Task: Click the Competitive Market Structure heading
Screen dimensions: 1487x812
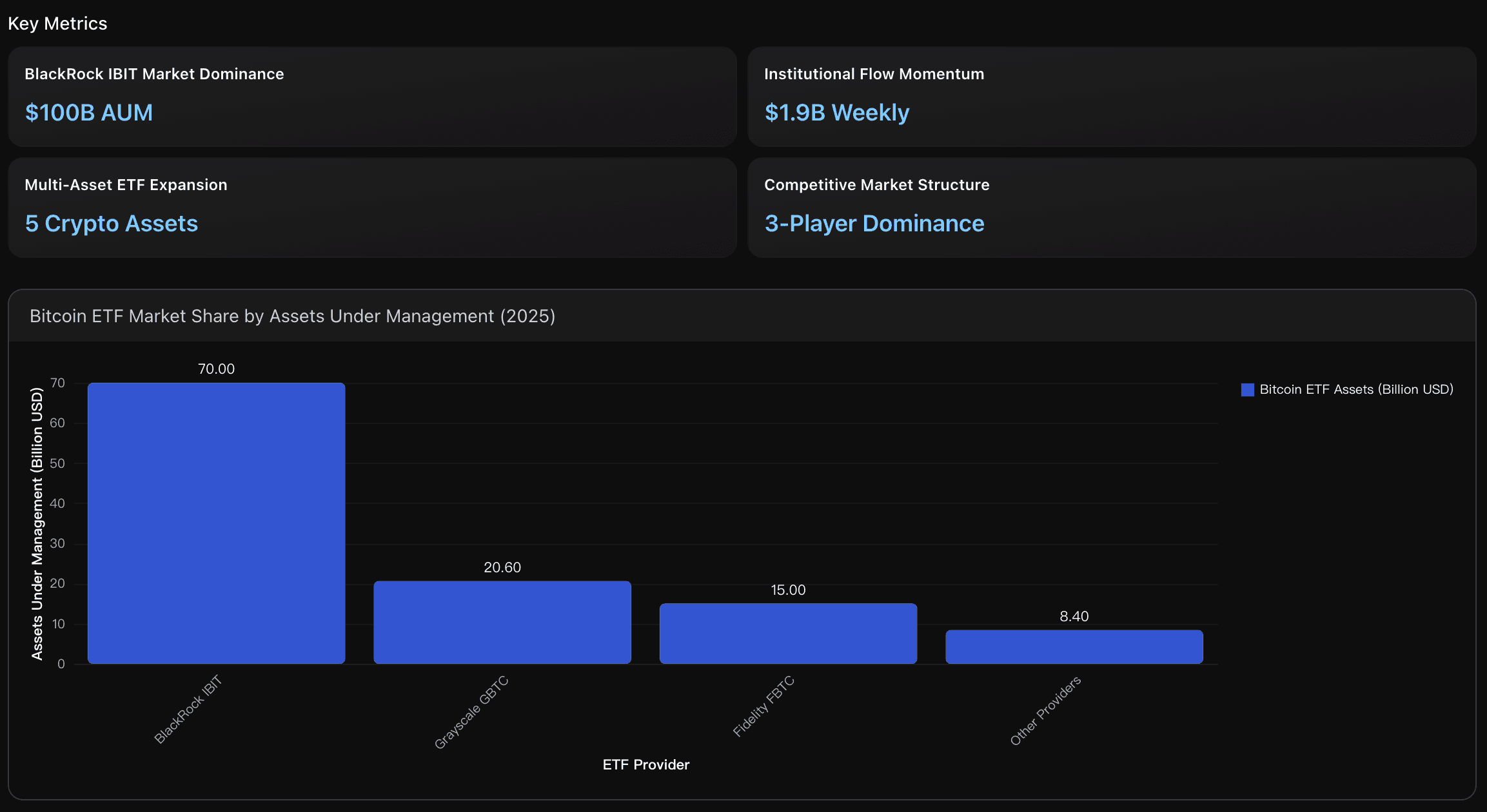Action: (877, 185)
